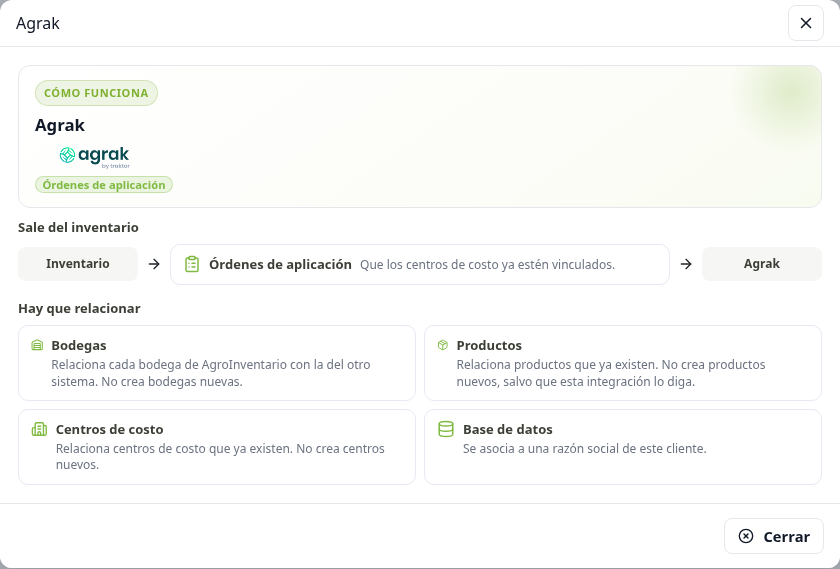Click the X-circle icon in the Cerrar button
Viewport: 840px width, 569px height.
click(746, 536)
